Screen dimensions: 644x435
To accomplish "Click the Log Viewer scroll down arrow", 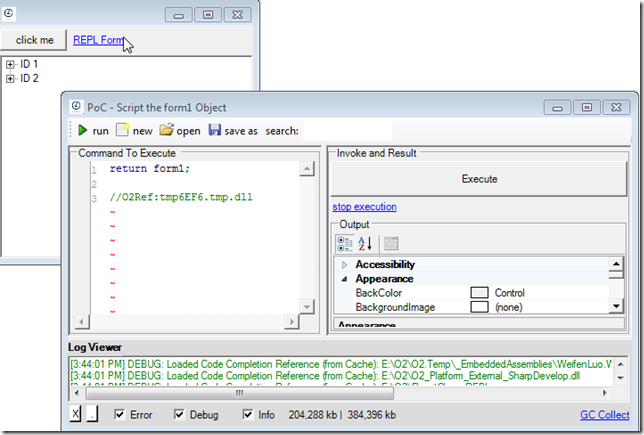I will point(621,378).
